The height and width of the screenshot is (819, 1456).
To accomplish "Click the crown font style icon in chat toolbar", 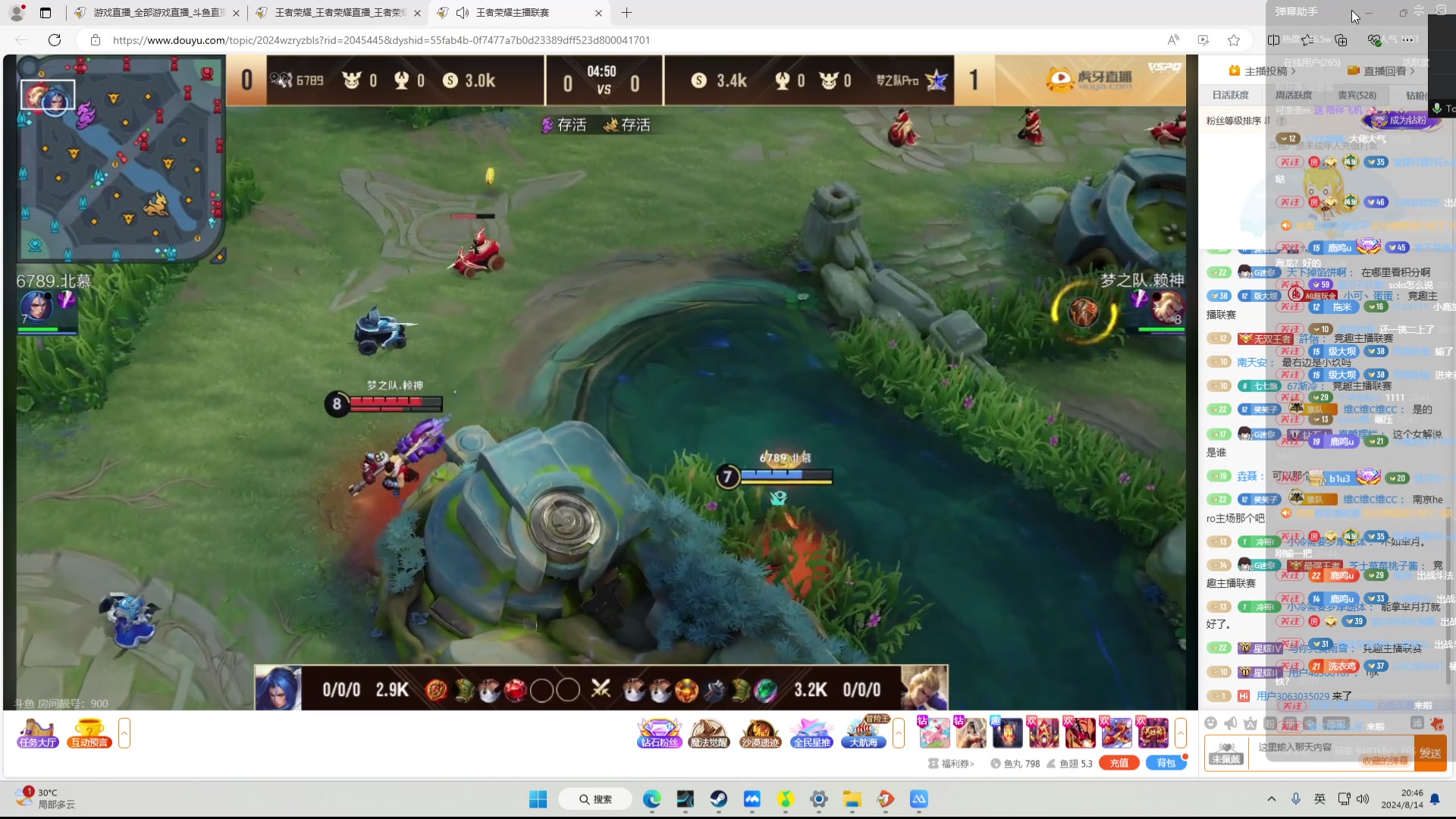I will [x=1250, y=723].
